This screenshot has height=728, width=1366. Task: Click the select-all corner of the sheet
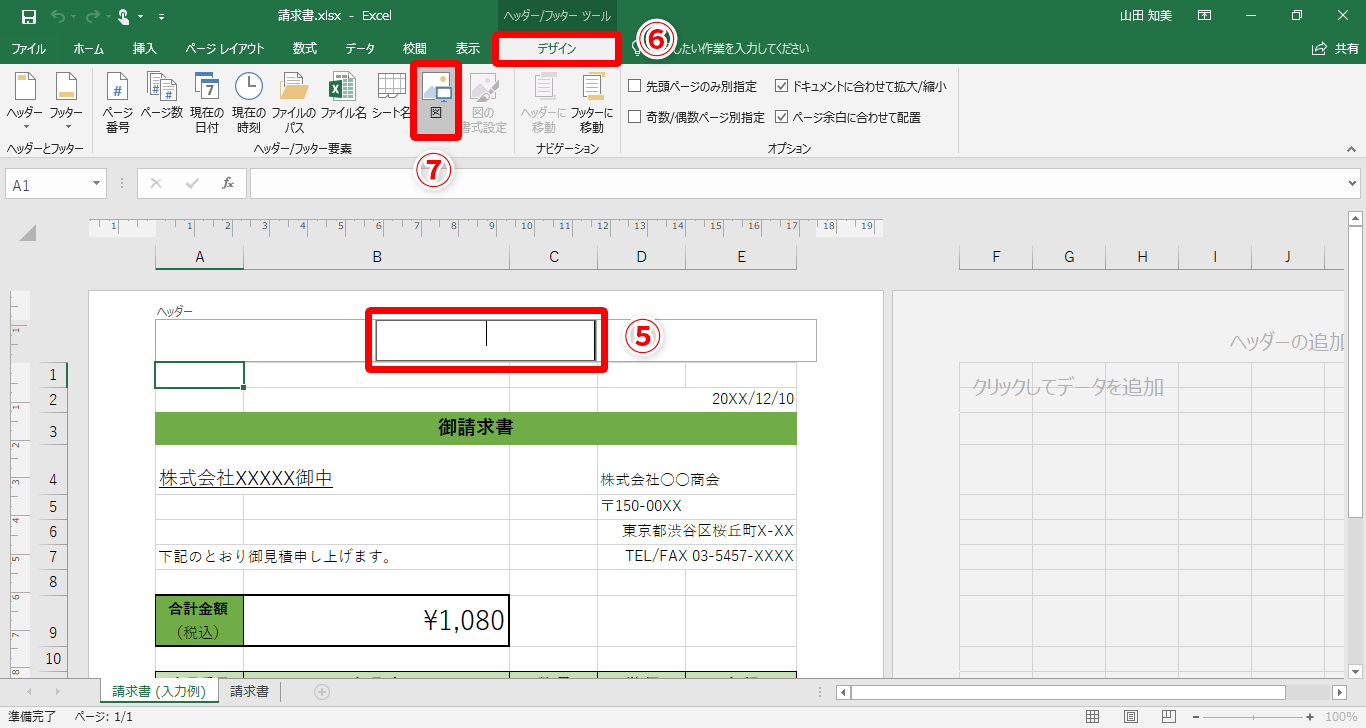tap(28, 234)
